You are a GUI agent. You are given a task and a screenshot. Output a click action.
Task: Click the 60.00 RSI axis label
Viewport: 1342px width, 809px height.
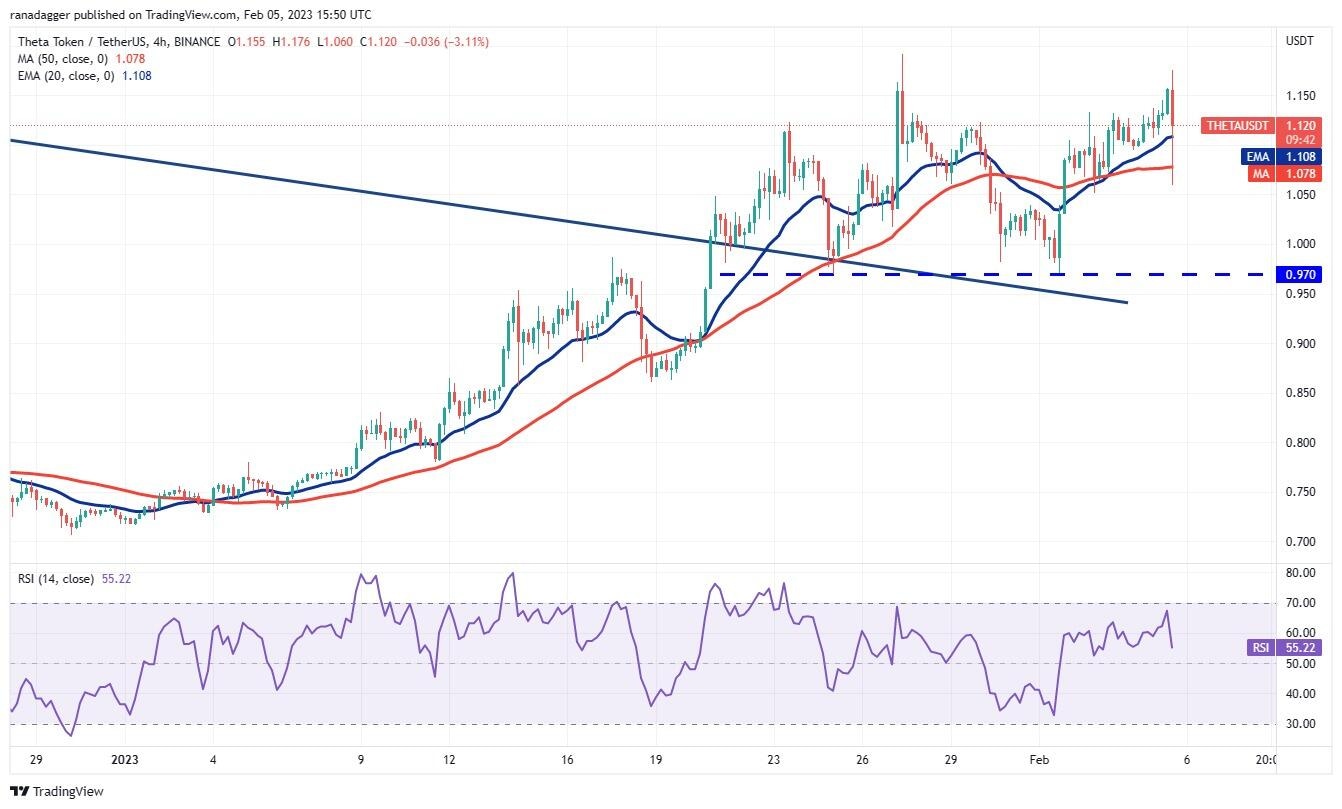tap(1299, 633)
